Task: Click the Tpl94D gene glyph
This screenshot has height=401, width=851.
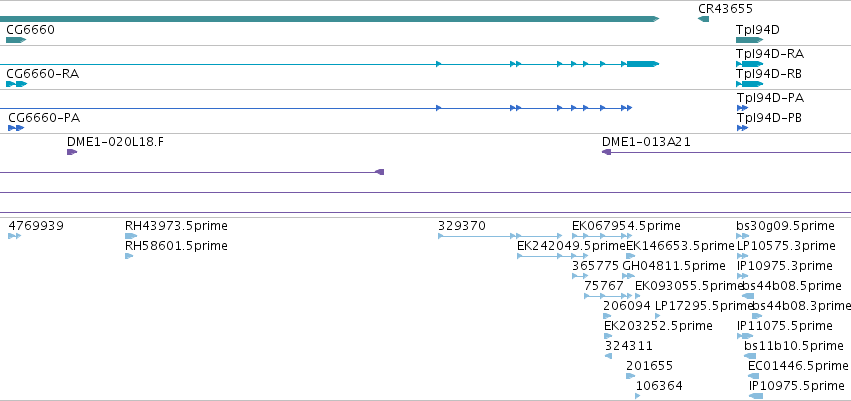Action: (x=750, y=40)
